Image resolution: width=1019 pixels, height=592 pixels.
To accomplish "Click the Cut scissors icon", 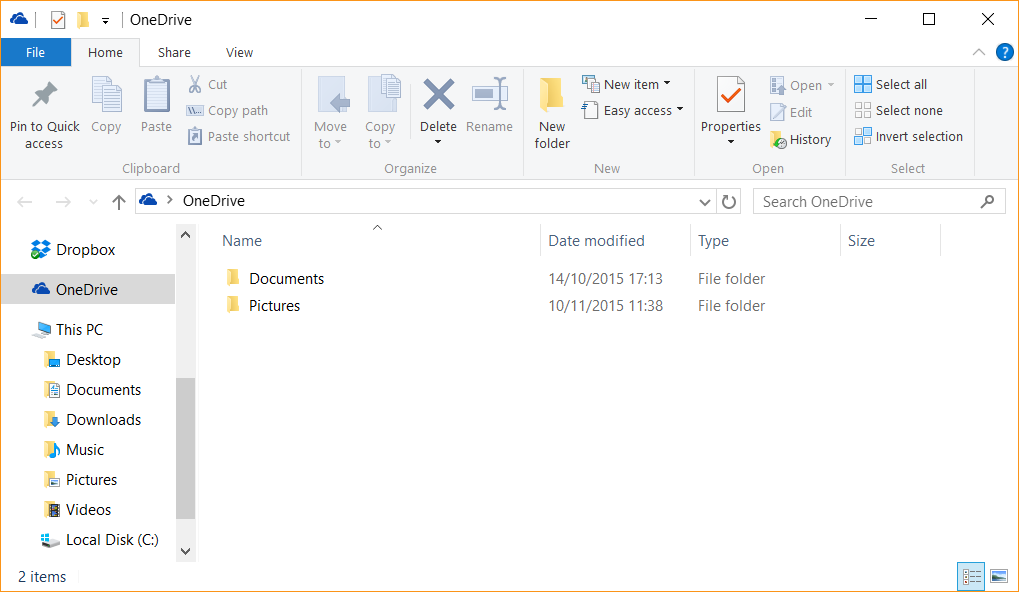I will tap(195, 84).
